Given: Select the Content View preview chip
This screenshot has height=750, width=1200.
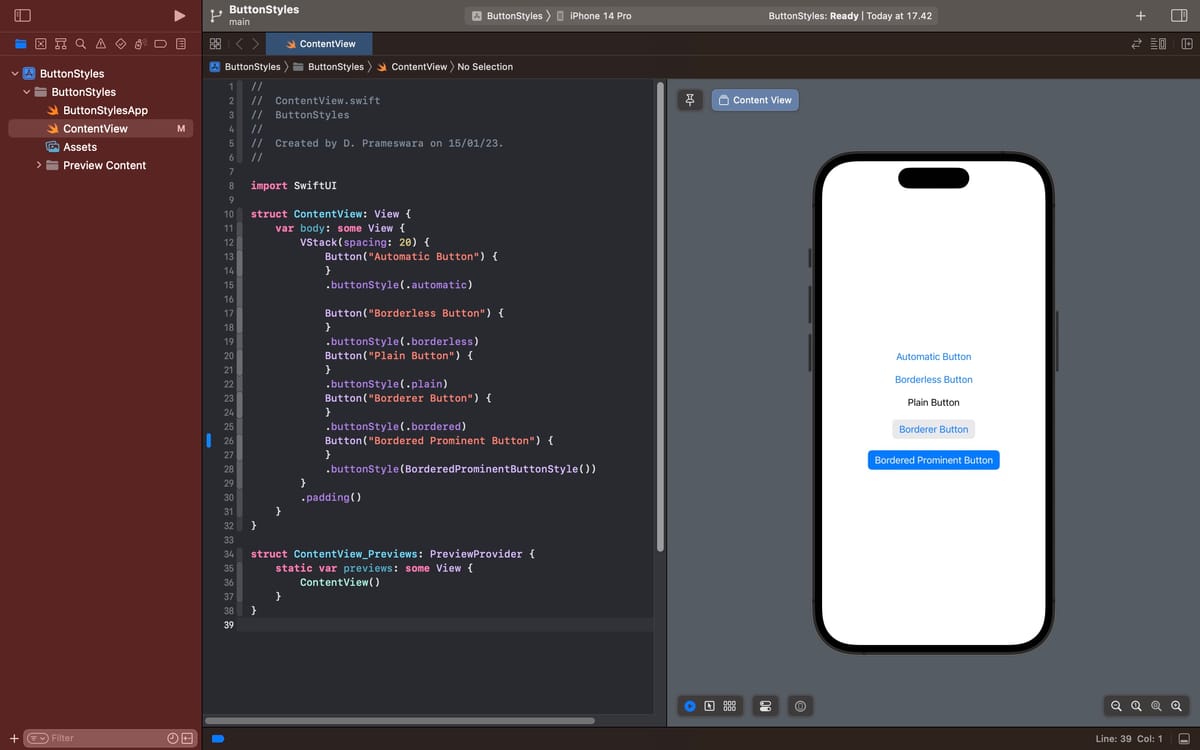Looking at the screenshot, I should (x=755, y=100).
